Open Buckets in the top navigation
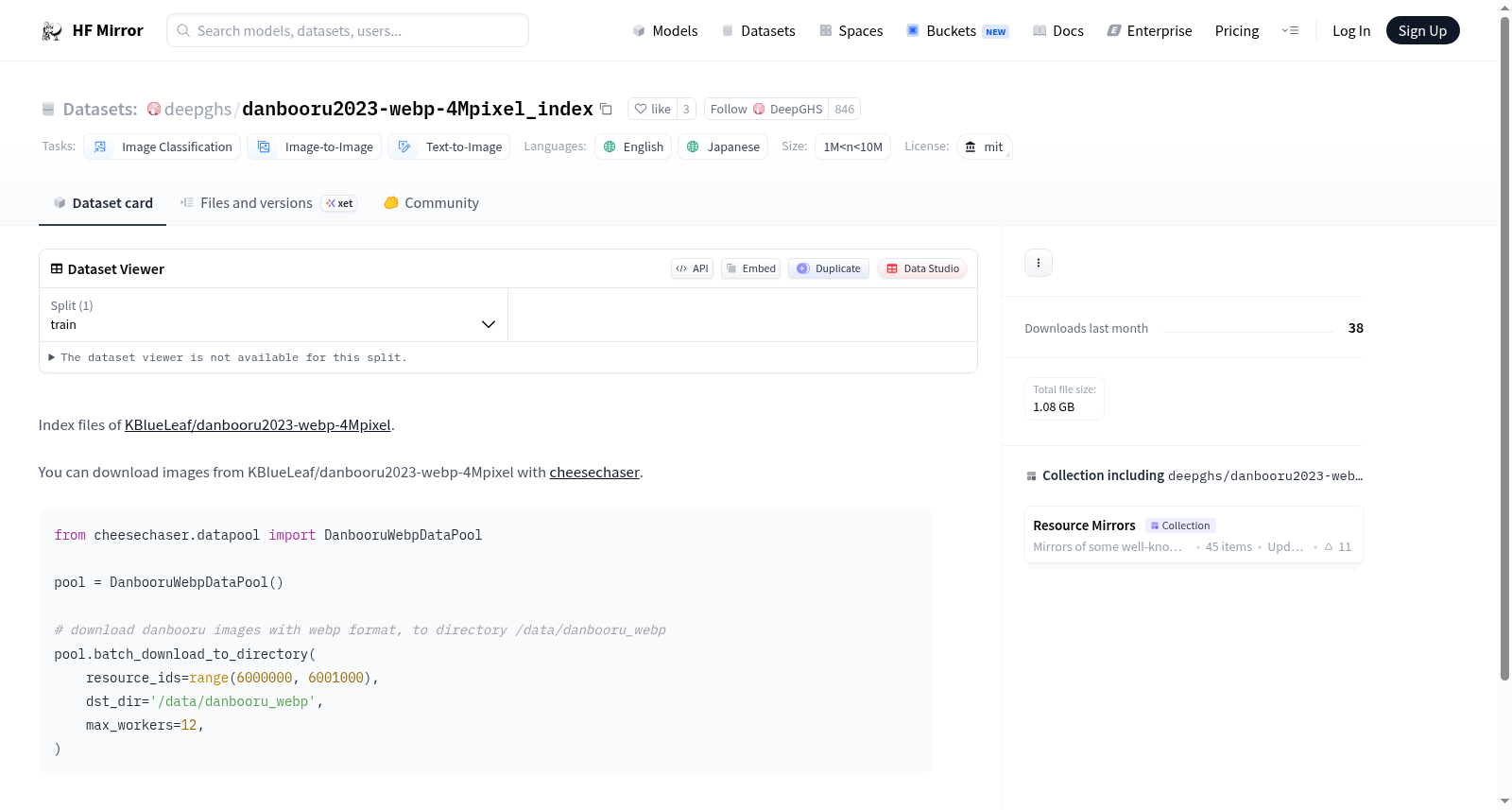Viewport: 1512px width, 810px height. click(957, 31)
